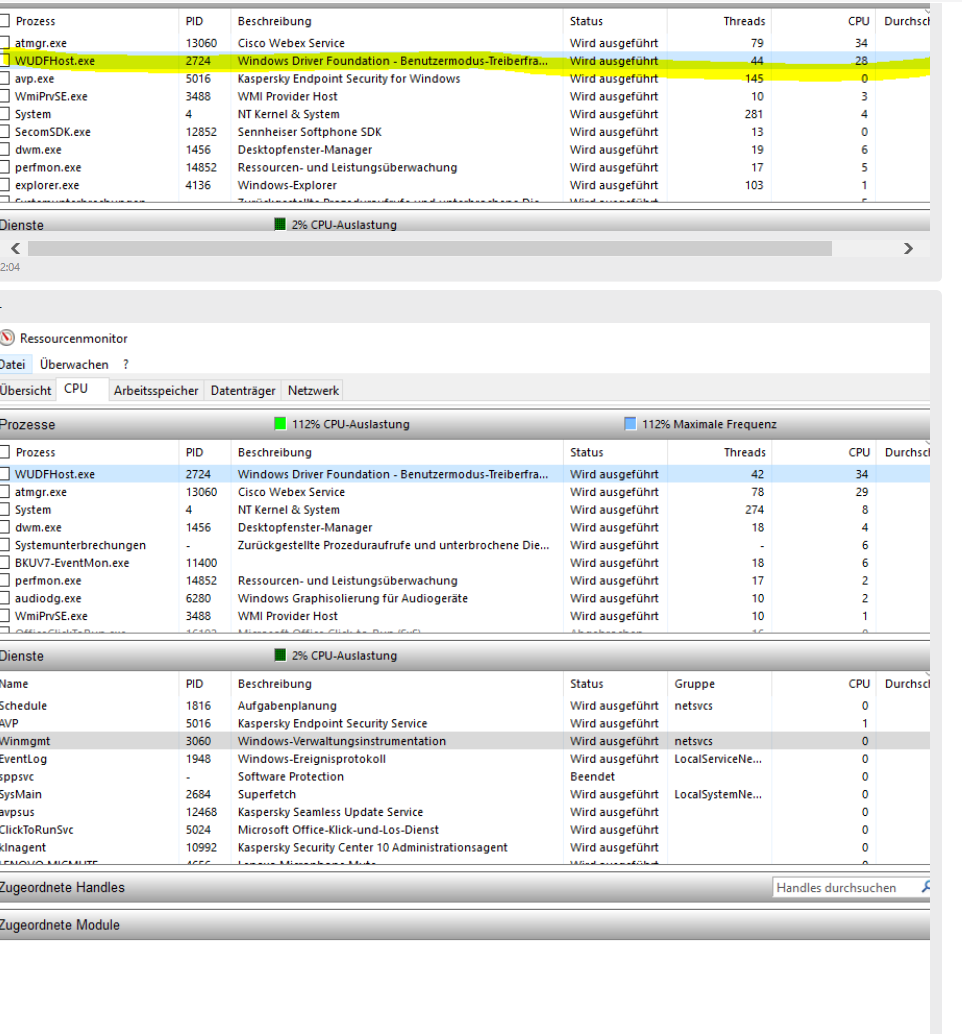Click the green 112% CPU-Auslastung indicator square
Image resolution: width=962 pixels, height=1034 pixels.
pos(280,423)
